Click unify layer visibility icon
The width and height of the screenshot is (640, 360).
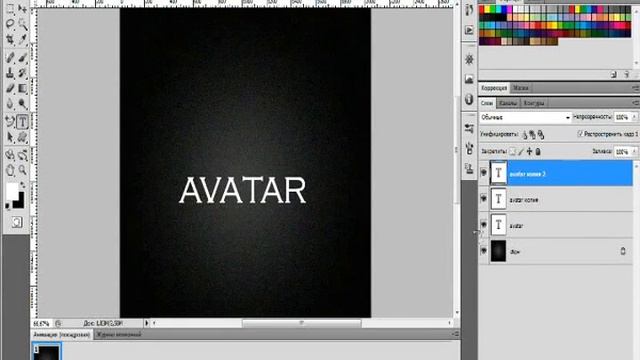(532, 134)
